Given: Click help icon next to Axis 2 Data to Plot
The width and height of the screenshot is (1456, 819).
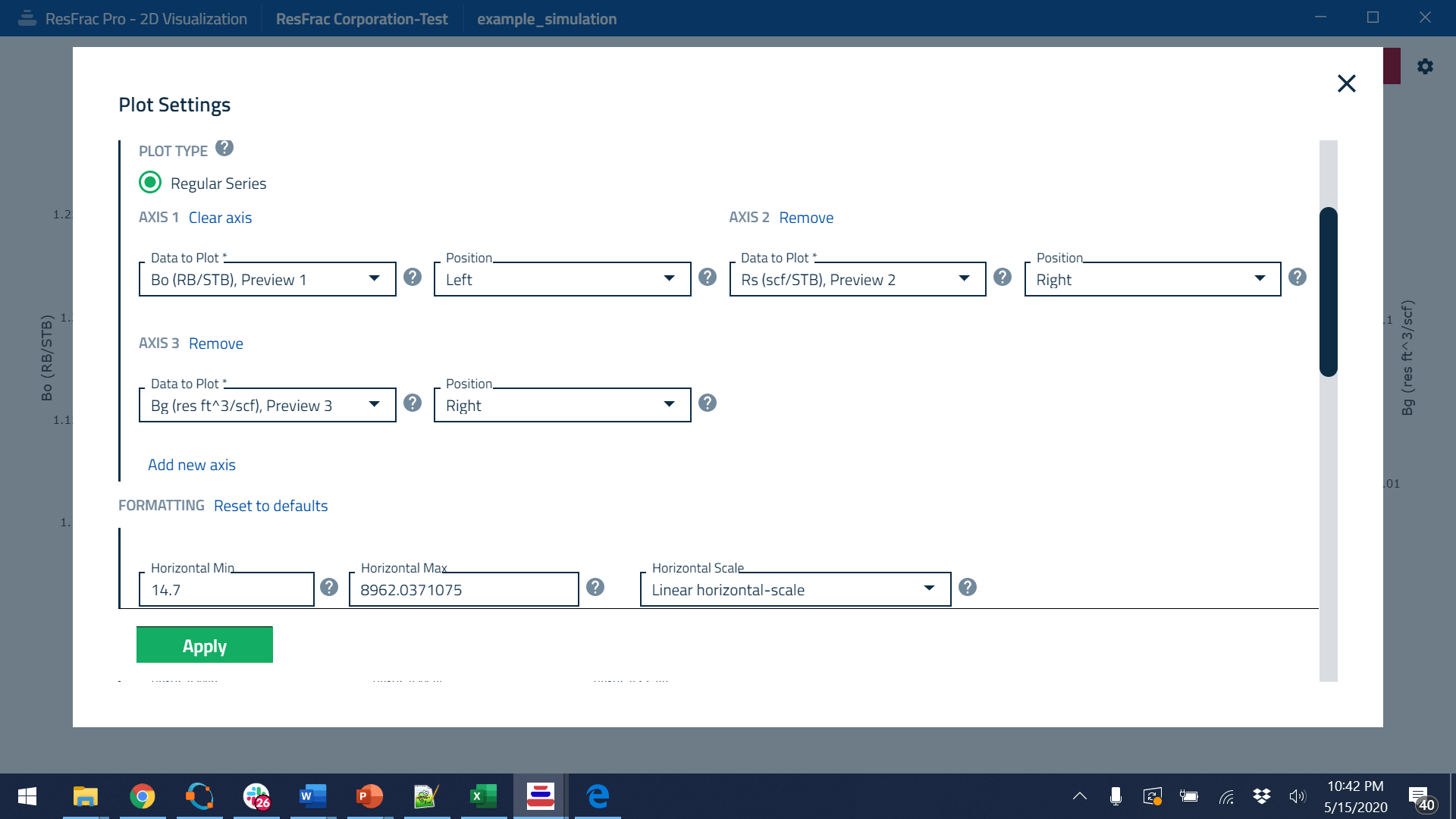Looking at the screenshot, I should point(1003,278).
